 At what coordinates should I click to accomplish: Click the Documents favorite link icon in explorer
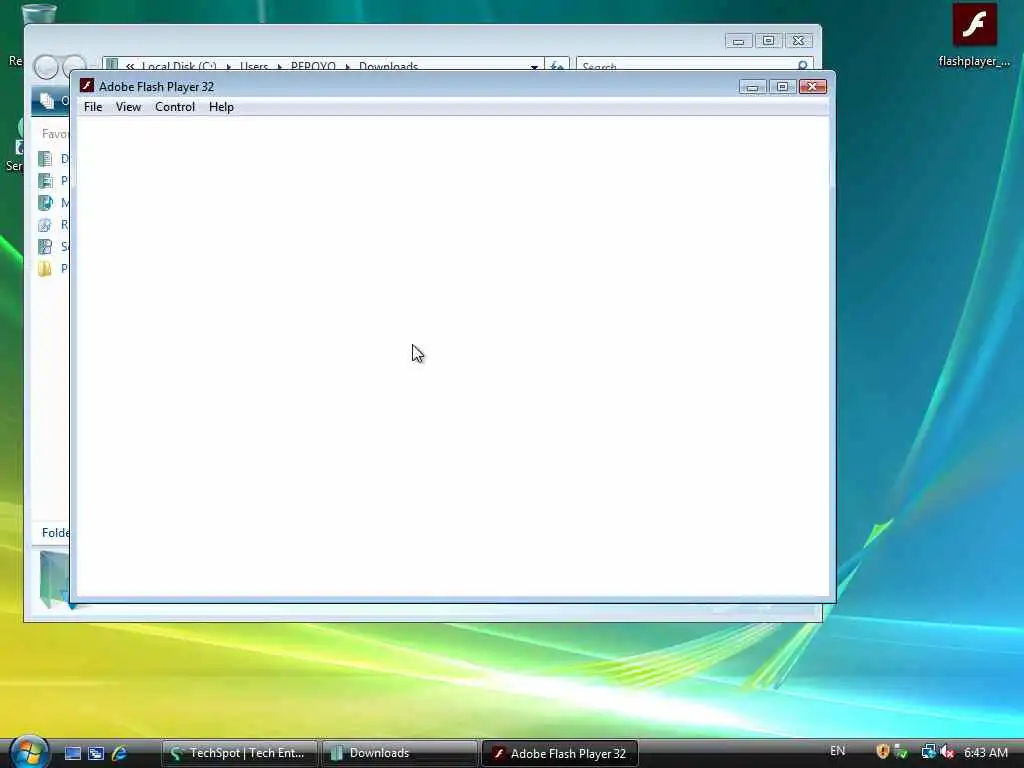[45, 159]
